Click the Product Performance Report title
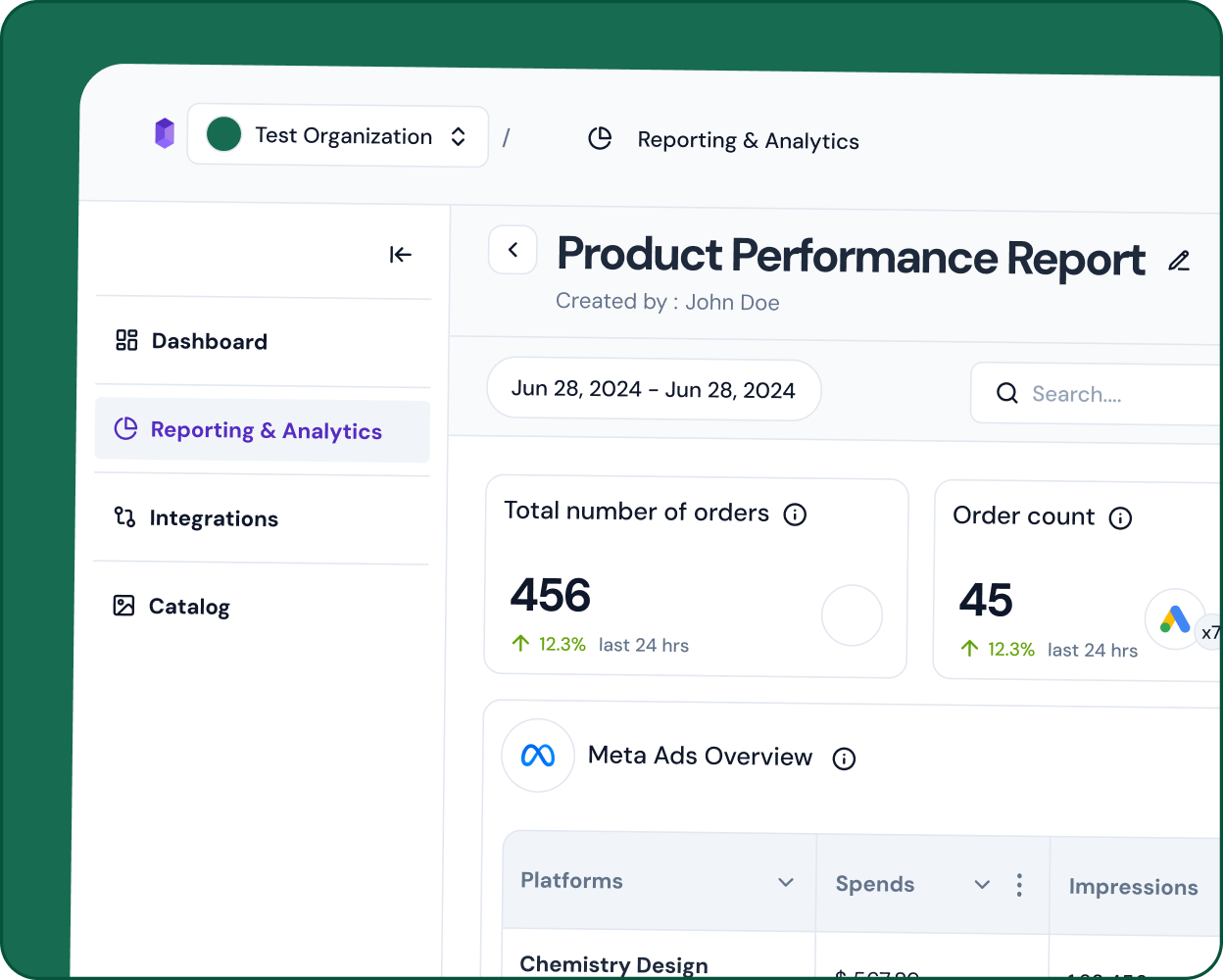 point(851,257)
